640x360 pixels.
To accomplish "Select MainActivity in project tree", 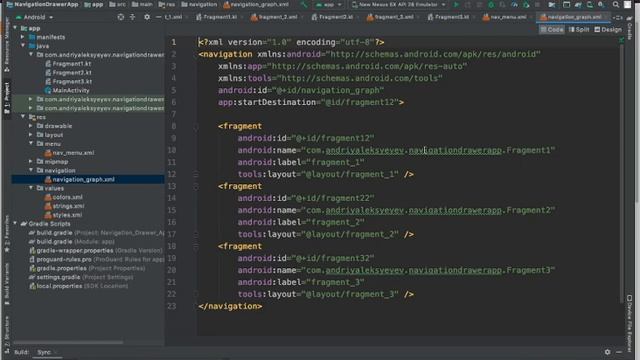I will click(x=71, y=90).
